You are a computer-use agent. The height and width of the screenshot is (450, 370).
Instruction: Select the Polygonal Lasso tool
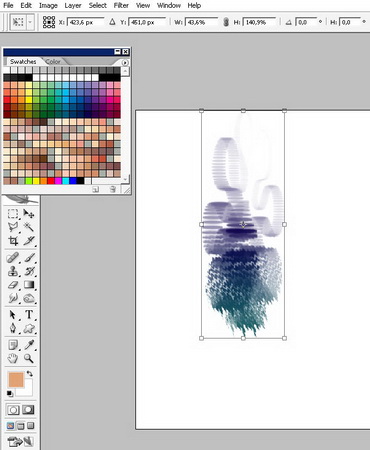pos(13,227)
